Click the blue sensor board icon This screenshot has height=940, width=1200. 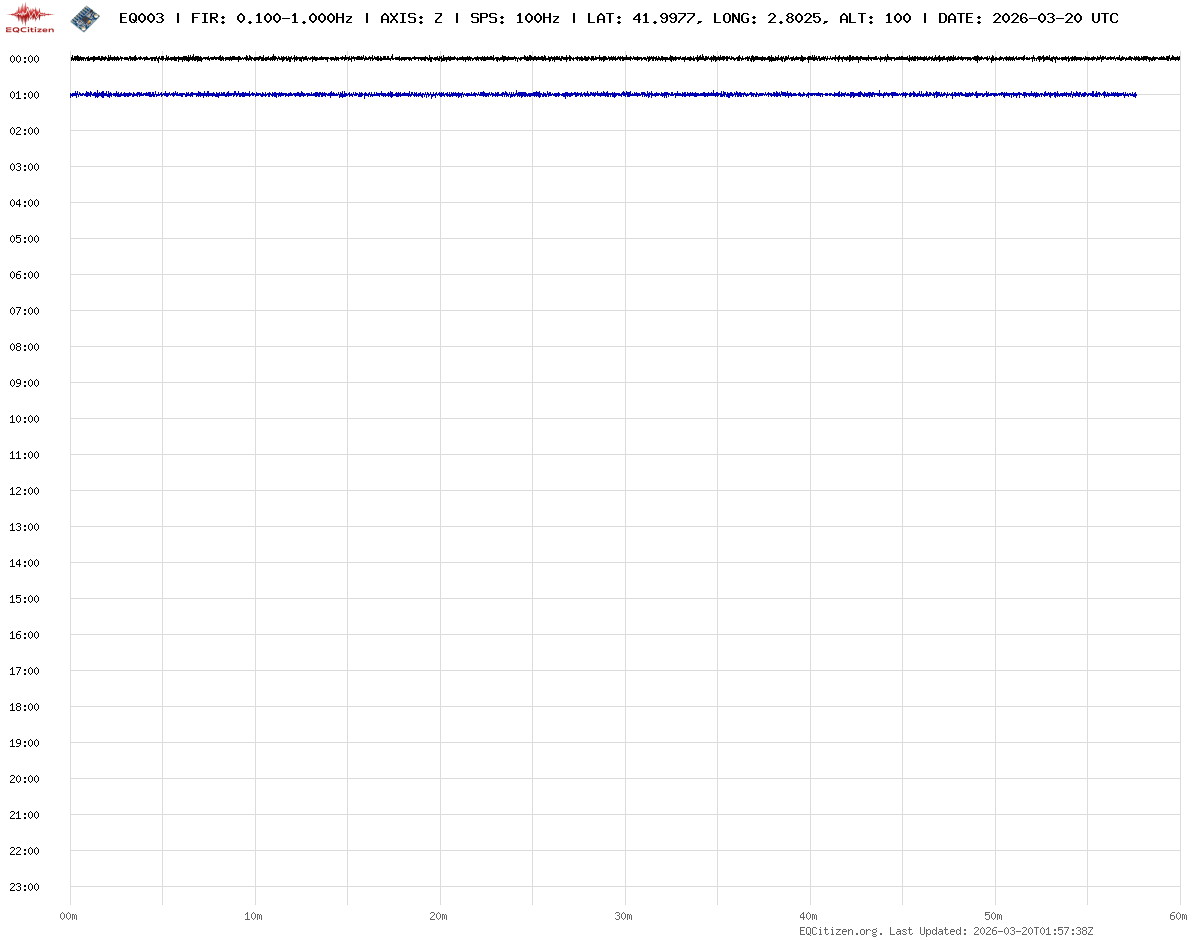click(85, 17)
